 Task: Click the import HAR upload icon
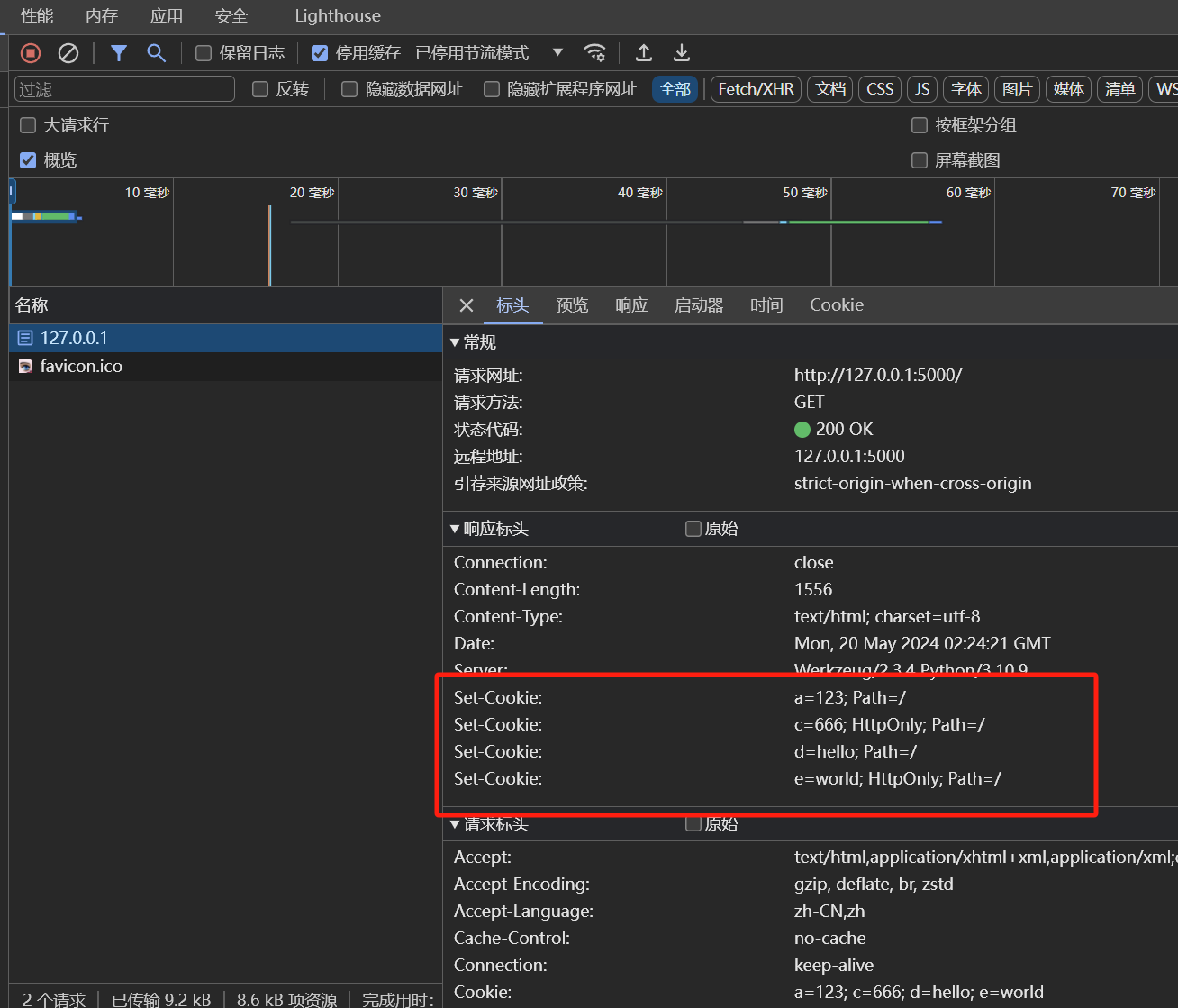pyautogui.click(x=644, y=53)
